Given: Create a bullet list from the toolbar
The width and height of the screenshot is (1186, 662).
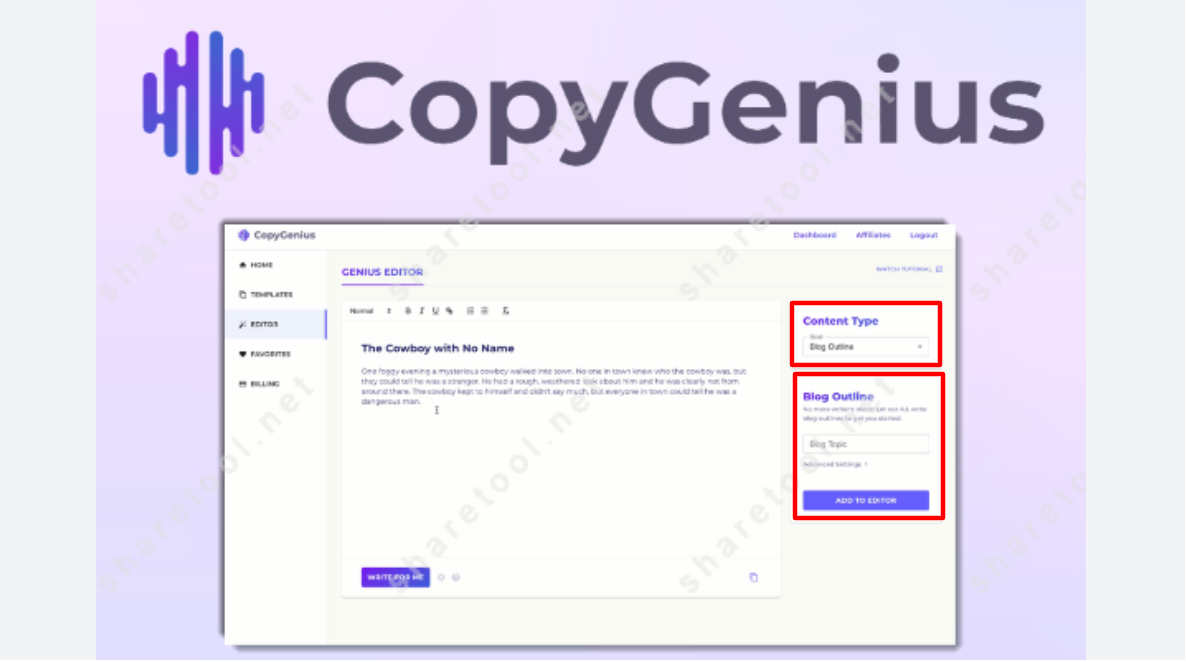Looking at the screenshot, I should click(x=485, y=311).
